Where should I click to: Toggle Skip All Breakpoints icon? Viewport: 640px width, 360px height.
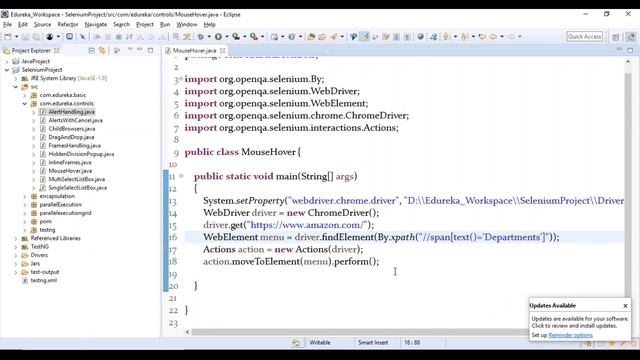(82, 37)
